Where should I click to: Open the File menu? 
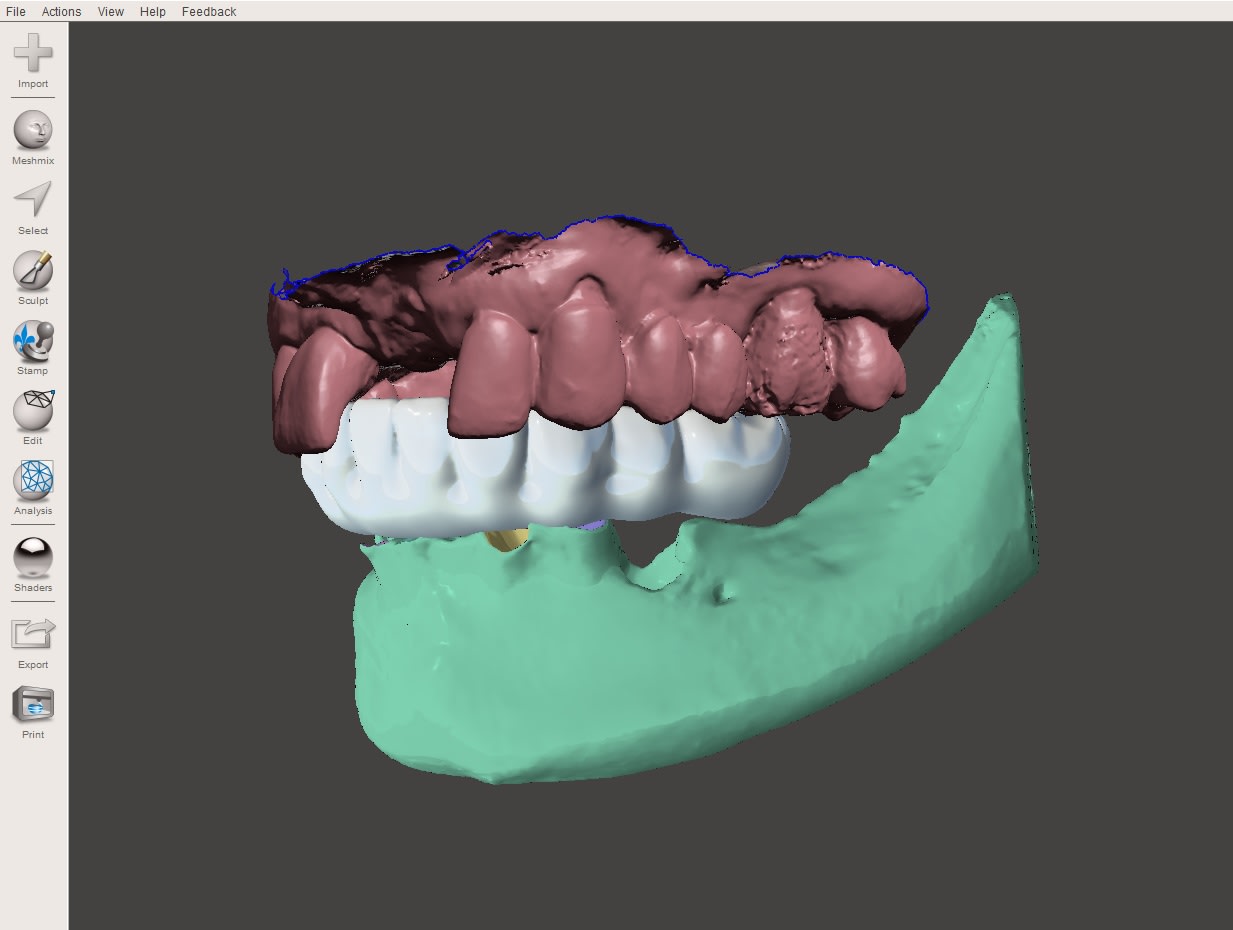click(15, 11)
